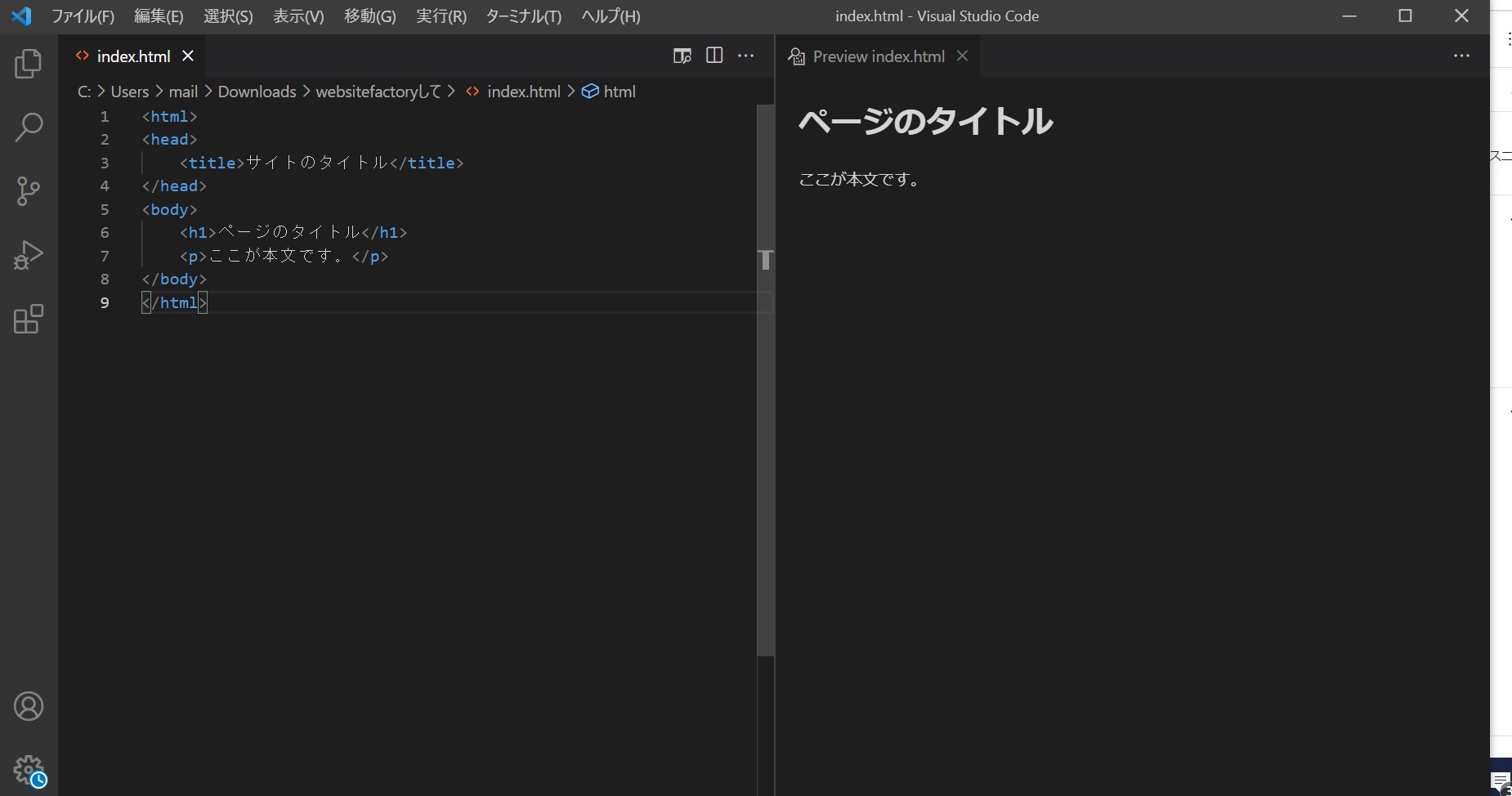Click the C: breadcrumb segment
1512x796 pixels.
tap(84, 92)
